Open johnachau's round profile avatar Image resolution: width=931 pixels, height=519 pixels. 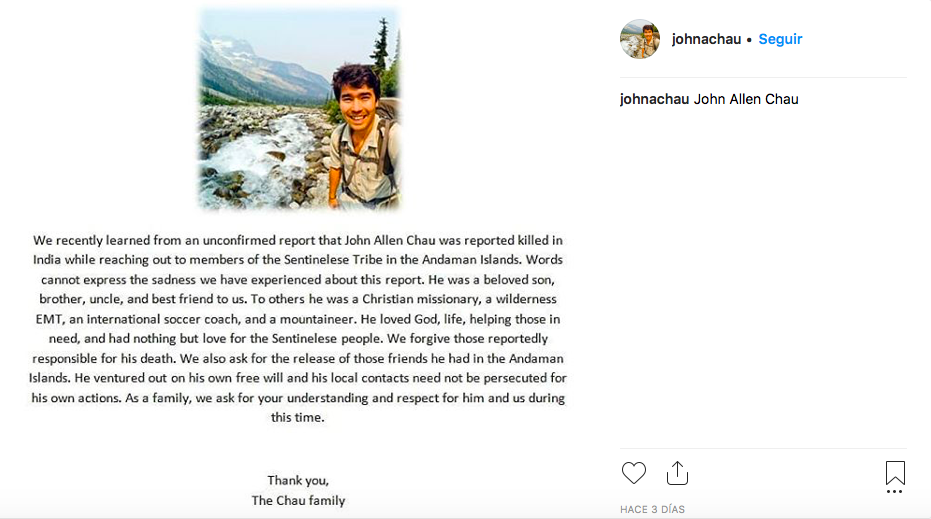(640, 39)
